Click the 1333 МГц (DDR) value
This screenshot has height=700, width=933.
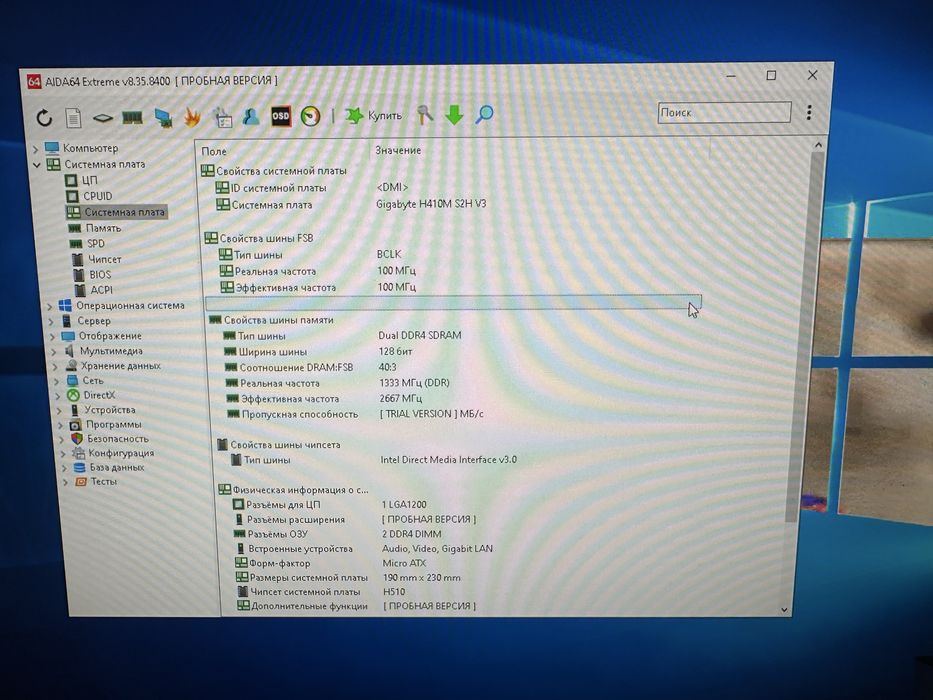414,383
